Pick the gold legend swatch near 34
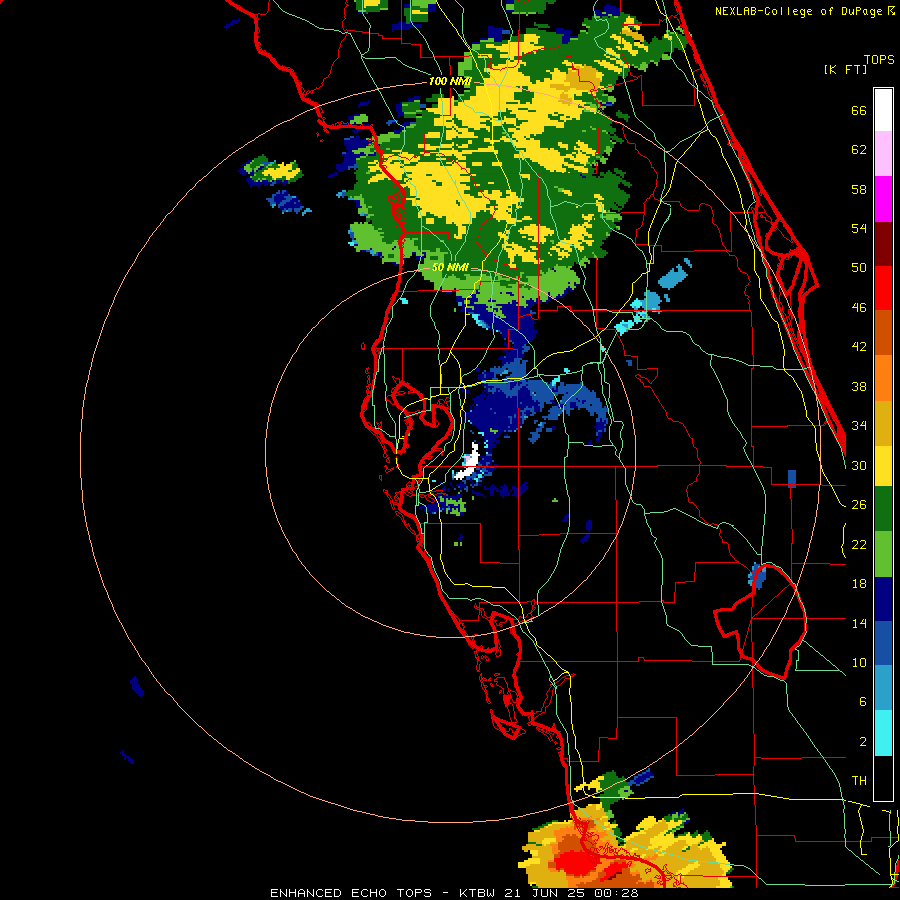 click(x=883, y=423)
